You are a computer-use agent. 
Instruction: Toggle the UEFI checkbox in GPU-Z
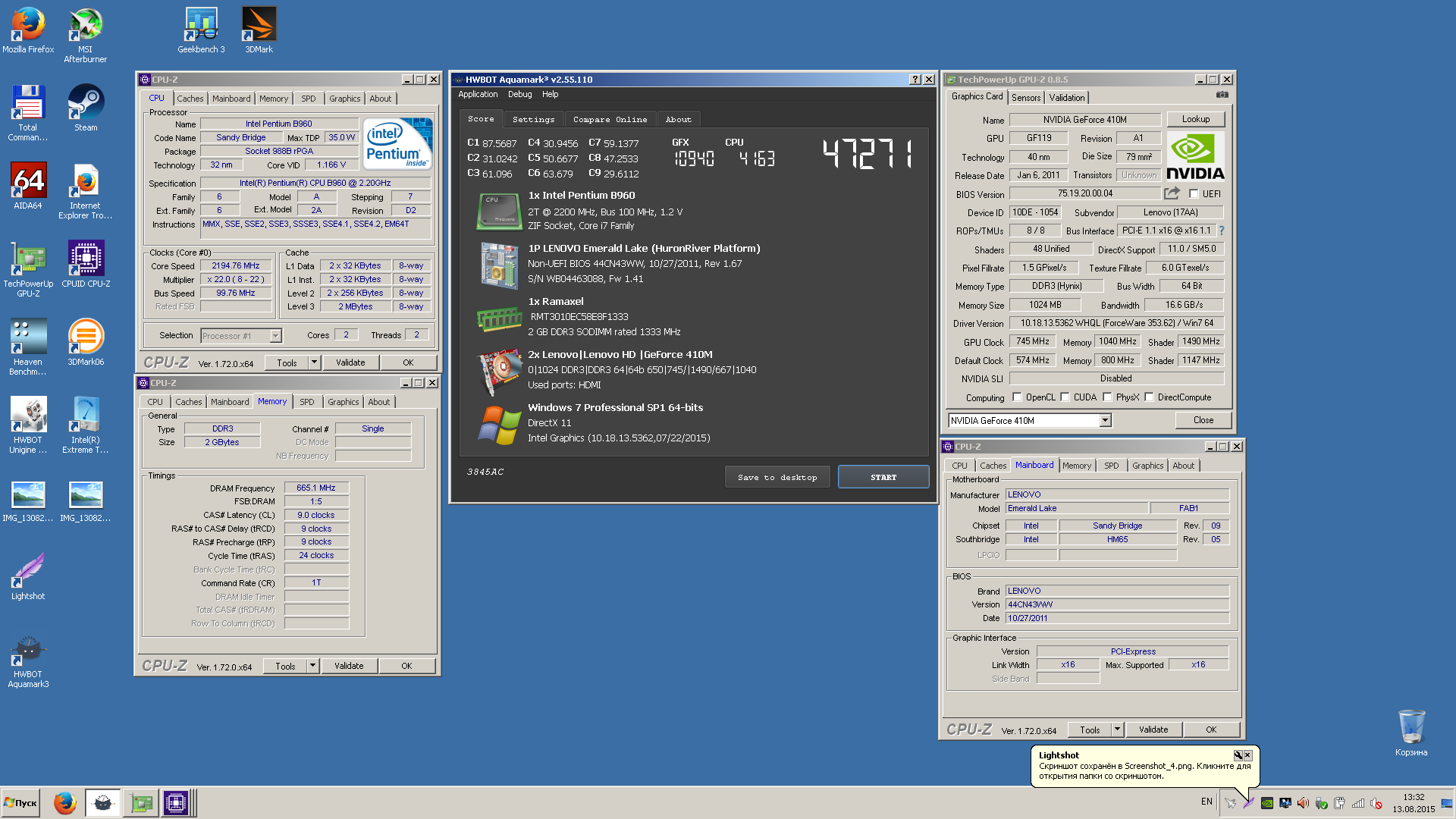(1194, 194)
